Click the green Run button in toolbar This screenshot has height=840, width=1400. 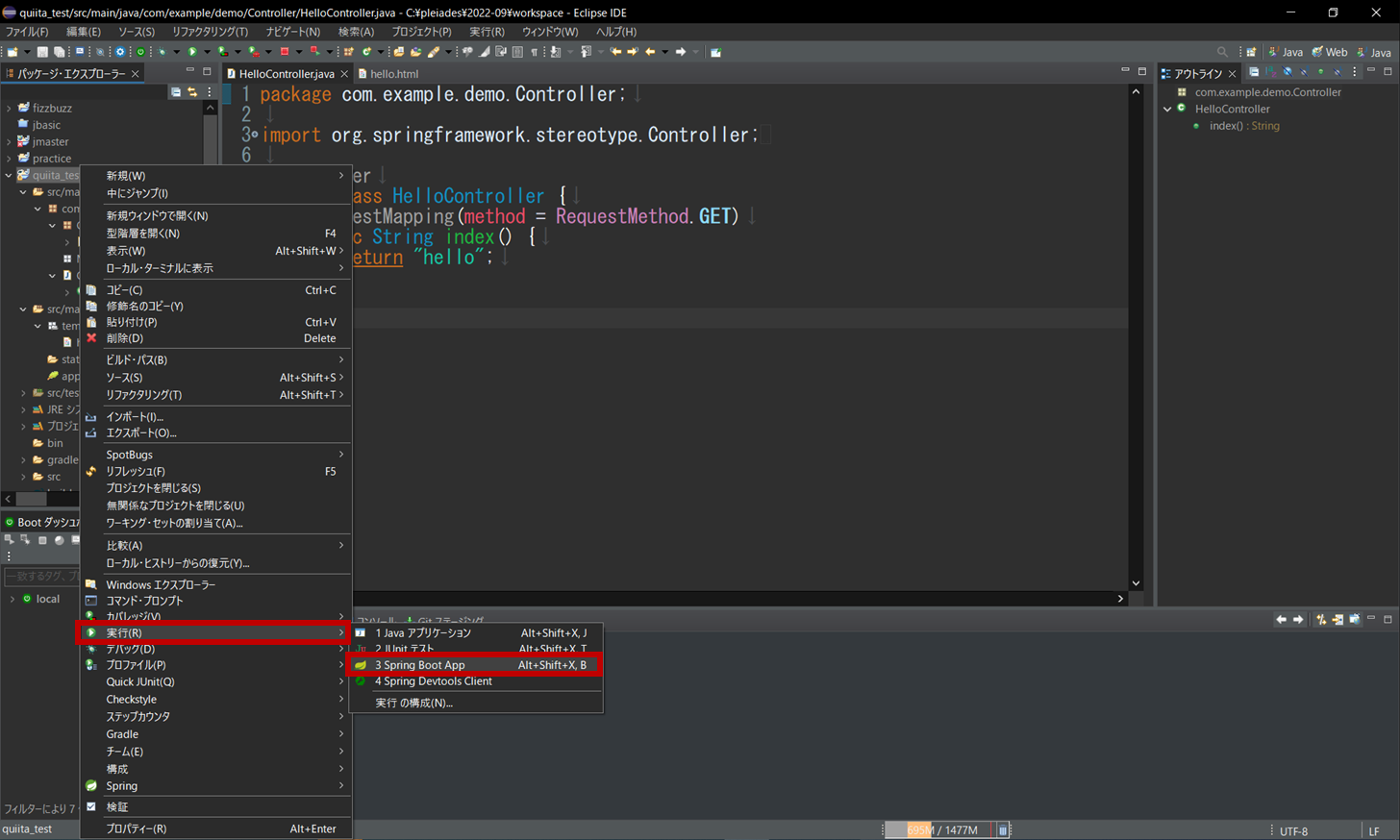click(192, 52)
